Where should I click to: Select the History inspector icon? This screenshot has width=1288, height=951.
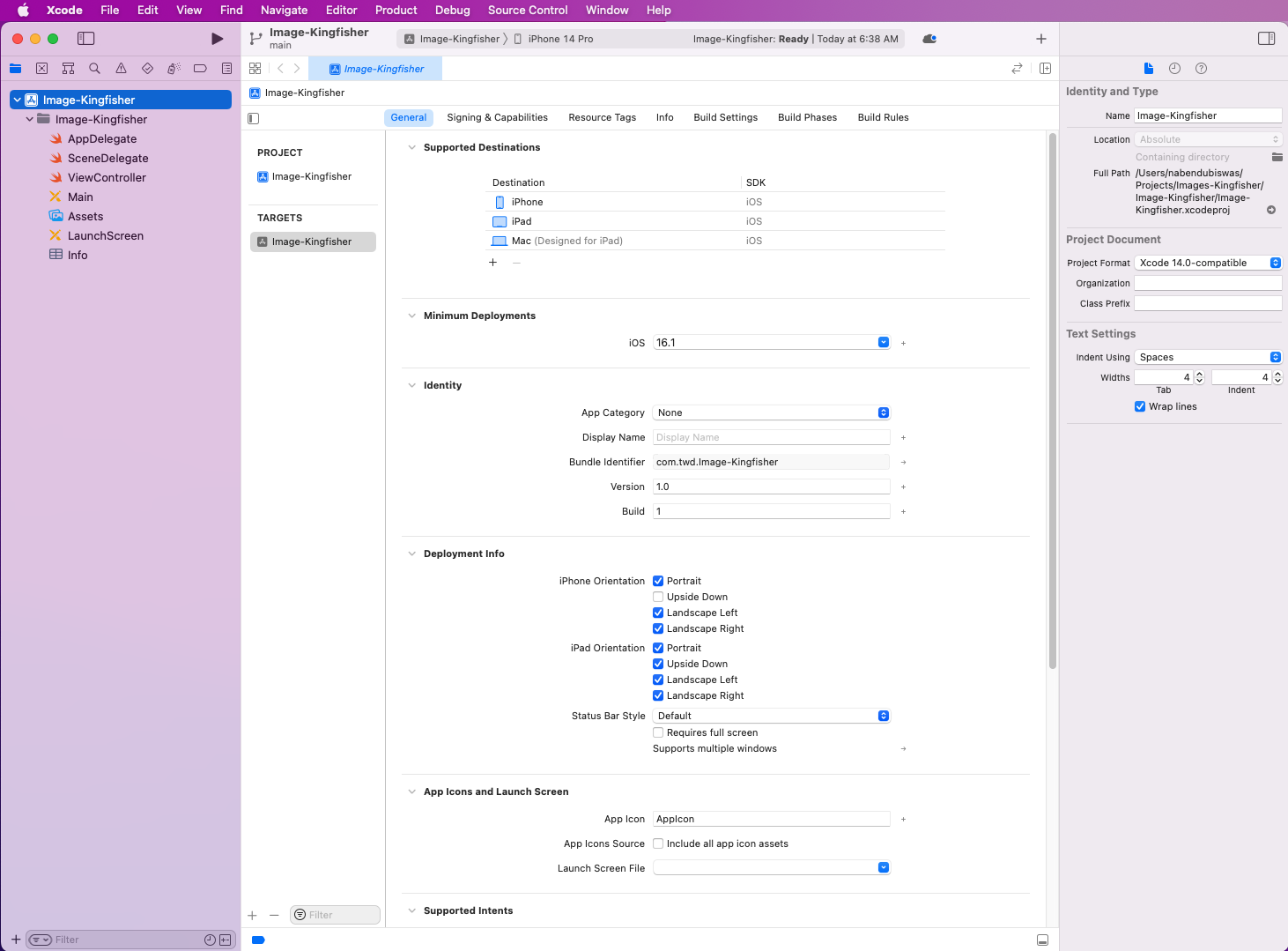1174,69
